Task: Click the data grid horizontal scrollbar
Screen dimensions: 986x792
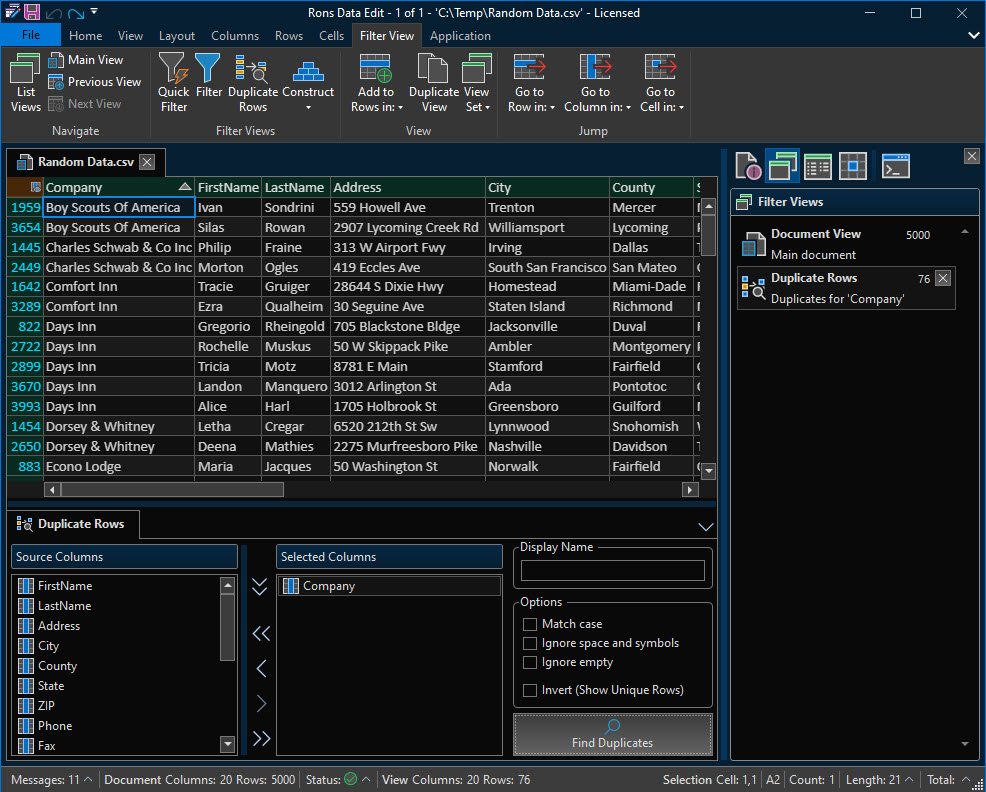Action: (370, 490)
